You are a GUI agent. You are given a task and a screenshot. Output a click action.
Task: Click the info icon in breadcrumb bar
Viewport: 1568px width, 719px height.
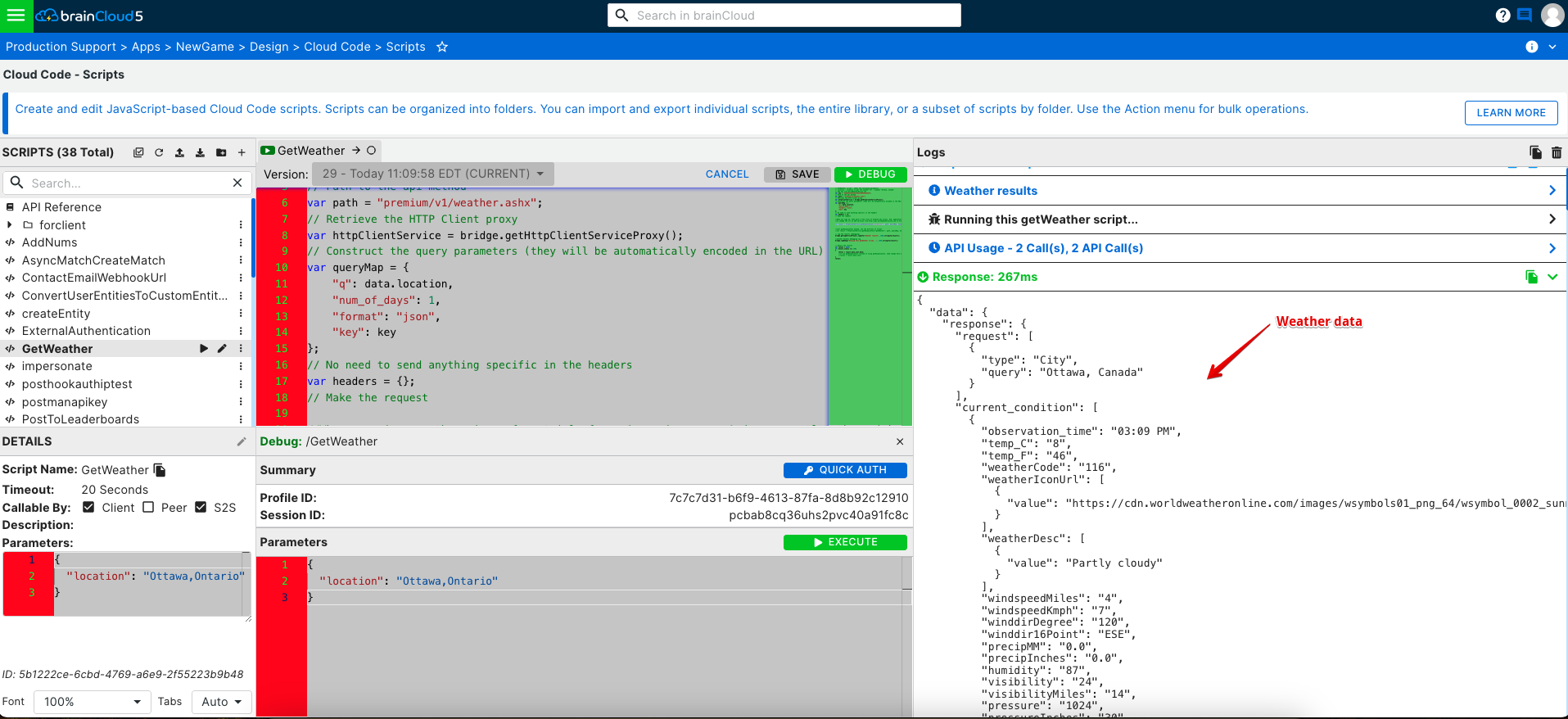click(x=1532, y=47)
